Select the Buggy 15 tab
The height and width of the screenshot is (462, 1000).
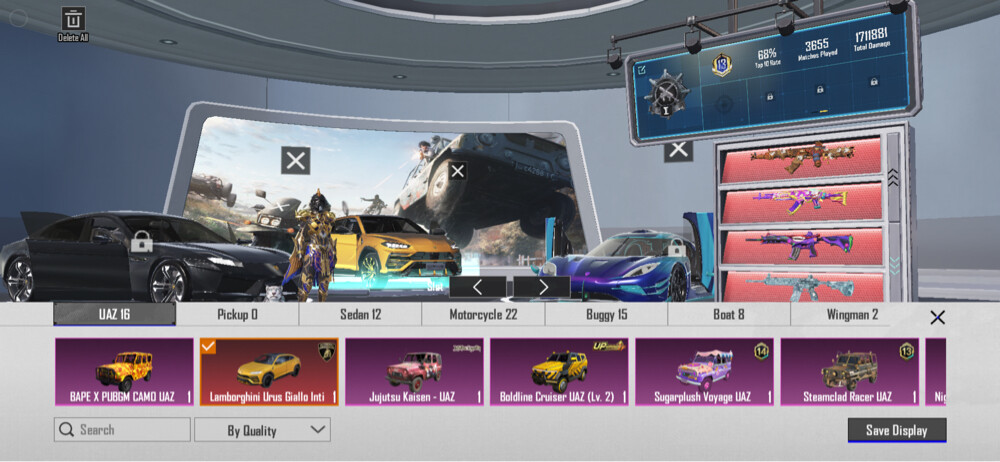click(607, 314)
